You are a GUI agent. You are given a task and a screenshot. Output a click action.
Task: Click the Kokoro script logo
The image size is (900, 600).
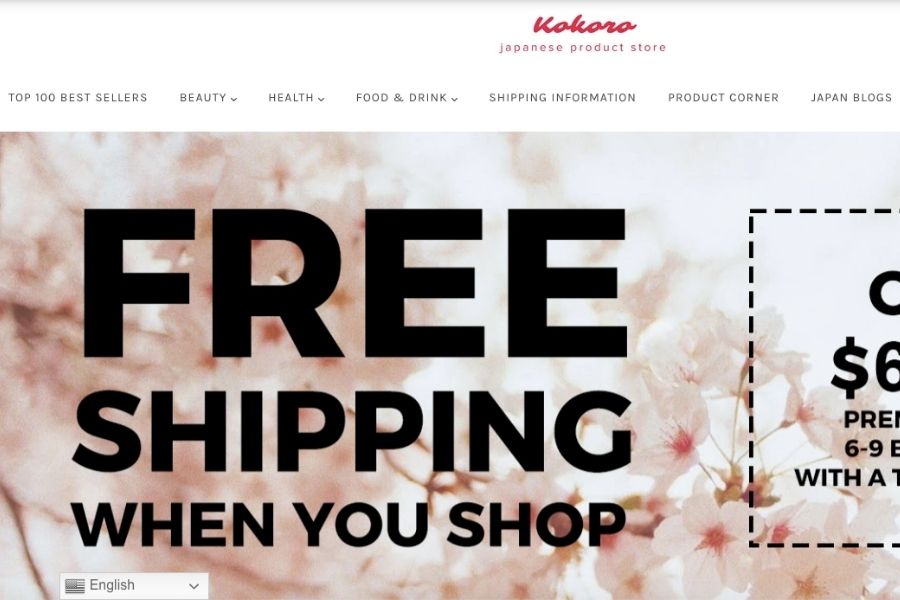[584, 25]
